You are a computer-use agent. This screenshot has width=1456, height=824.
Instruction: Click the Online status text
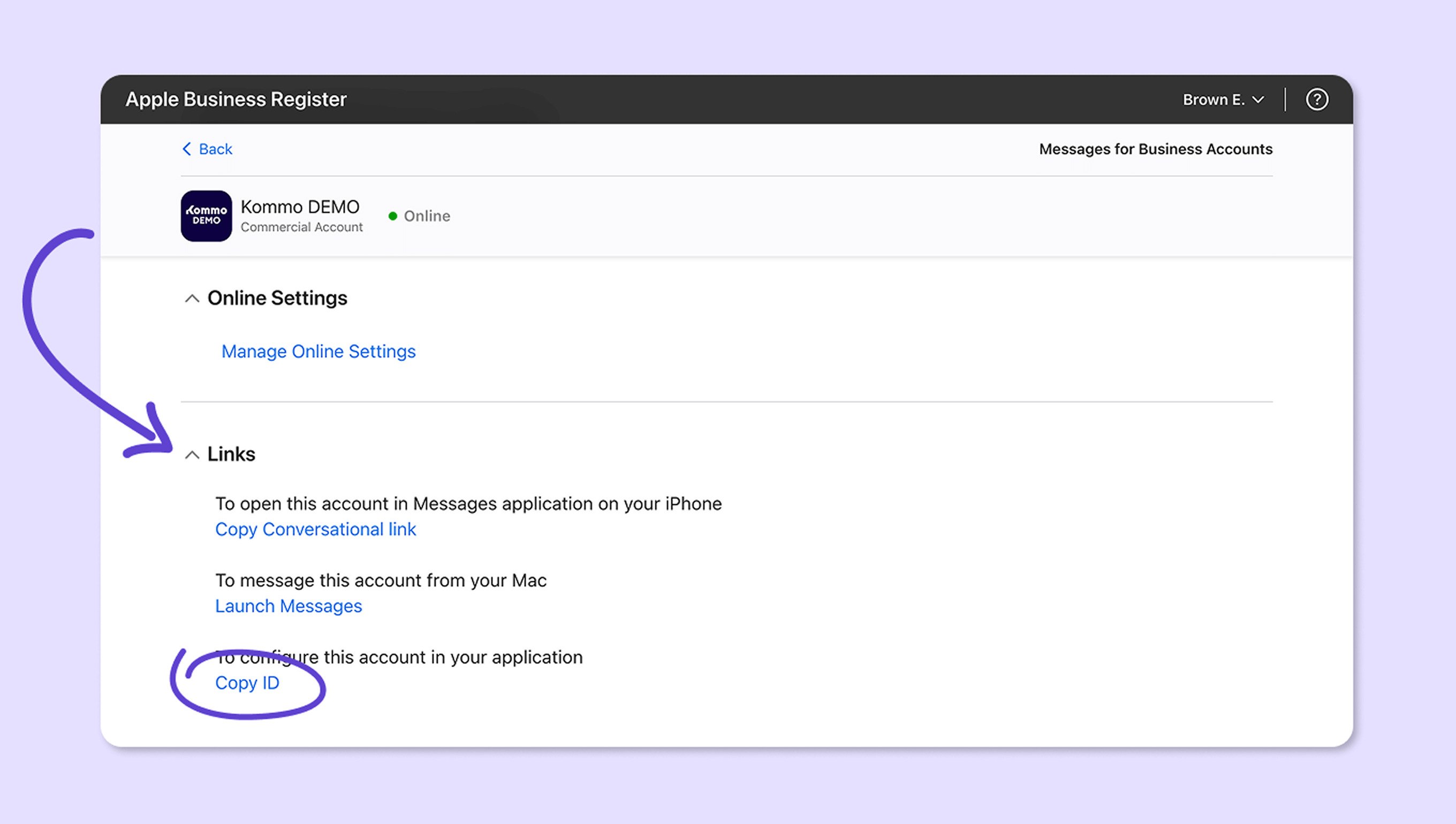[x=427, y=216]
